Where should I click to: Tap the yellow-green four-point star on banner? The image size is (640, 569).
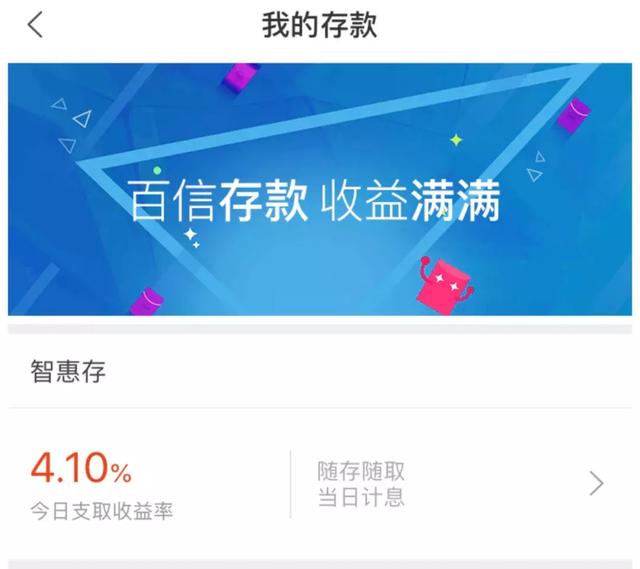456,140
